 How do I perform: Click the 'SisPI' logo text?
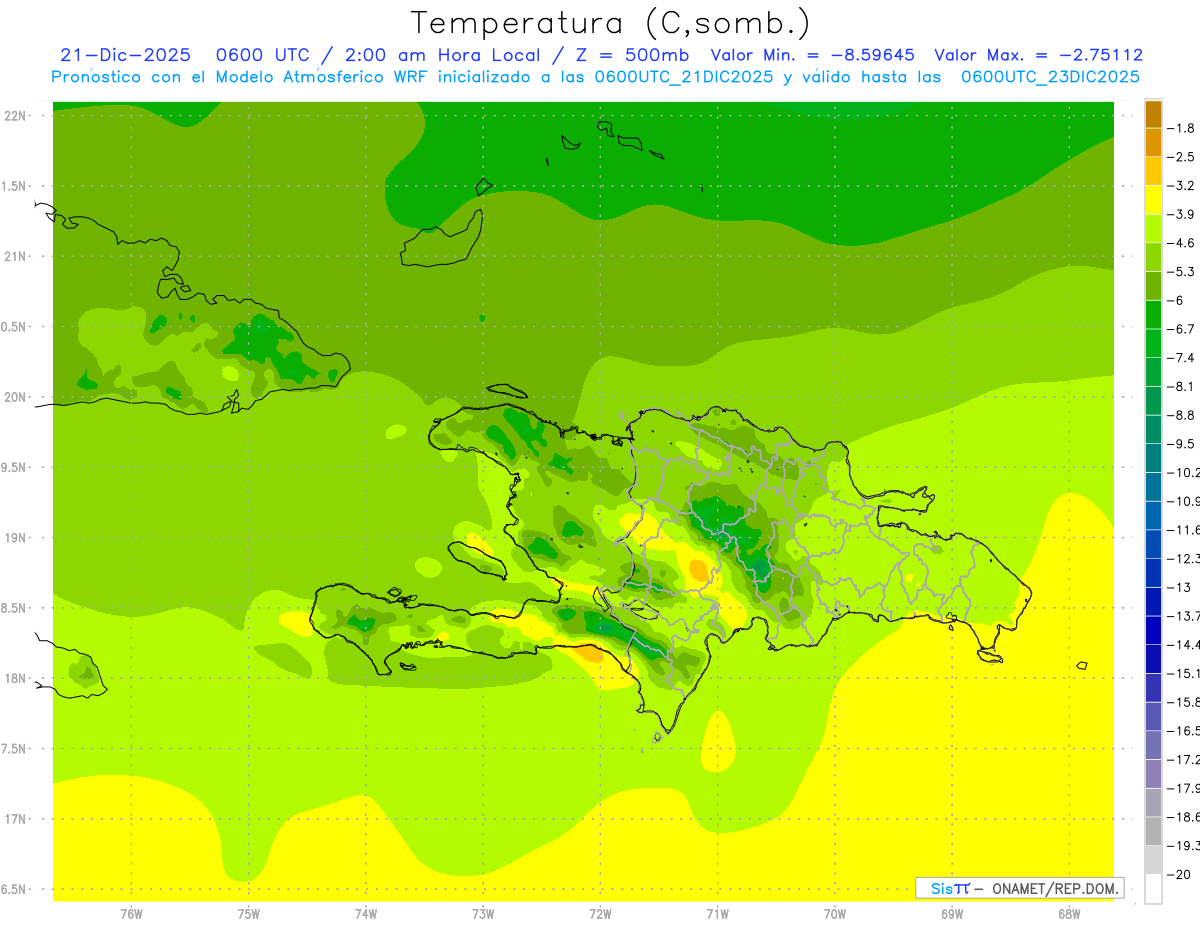[x=950, y=888]
